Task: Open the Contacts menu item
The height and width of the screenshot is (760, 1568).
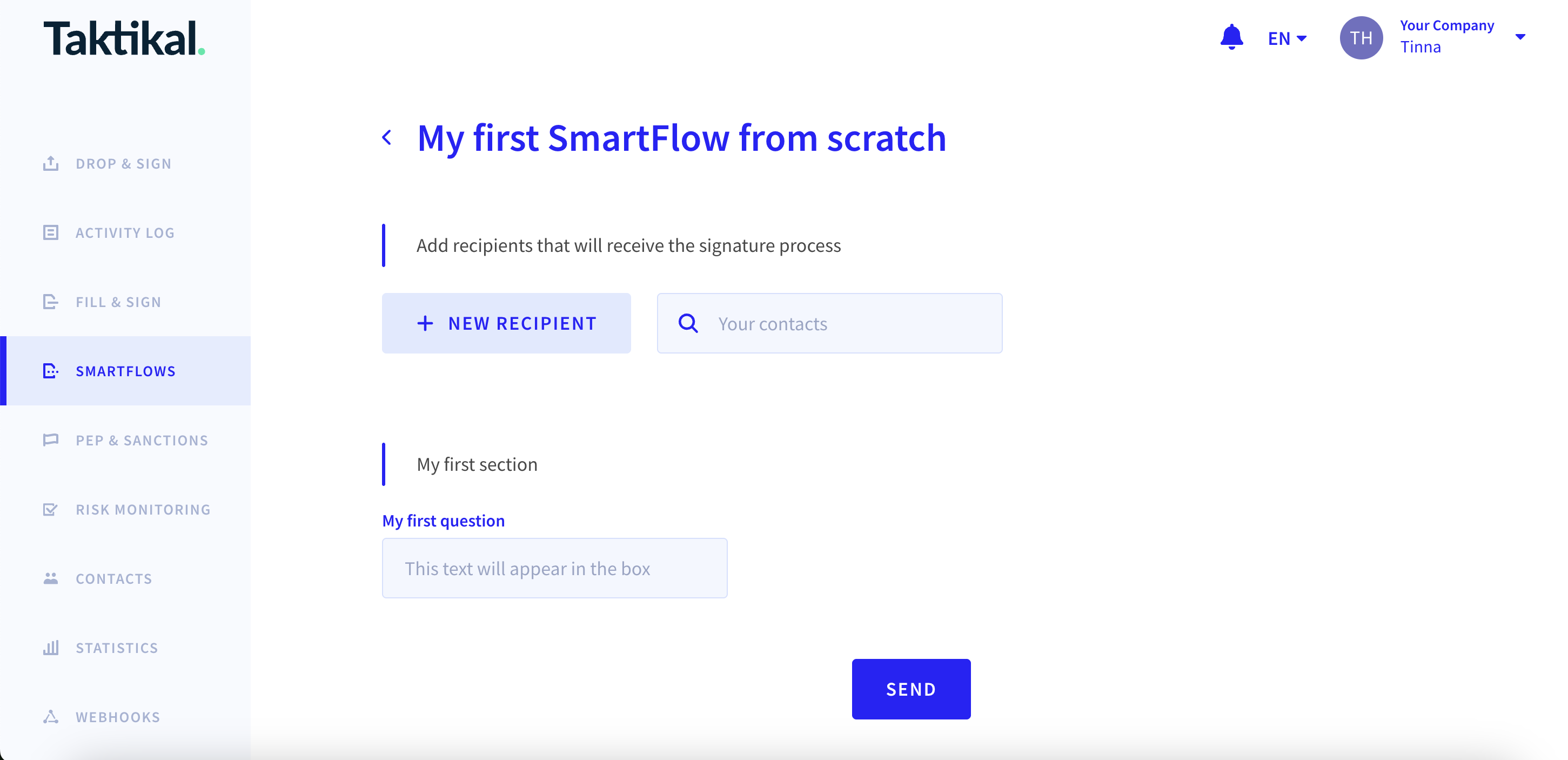Action: (x=125, y=578)
